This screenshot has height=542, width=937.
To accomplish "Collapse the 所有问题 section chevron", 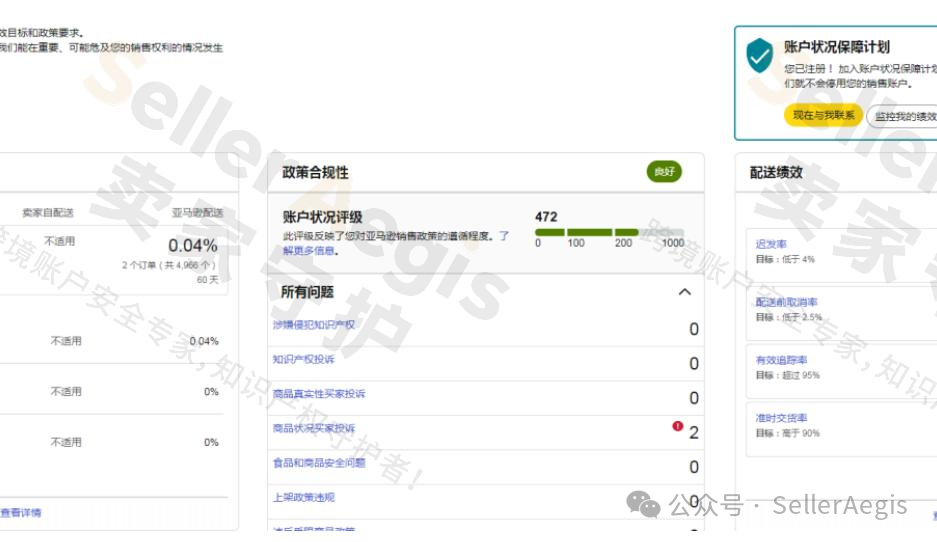I will 685,292.
